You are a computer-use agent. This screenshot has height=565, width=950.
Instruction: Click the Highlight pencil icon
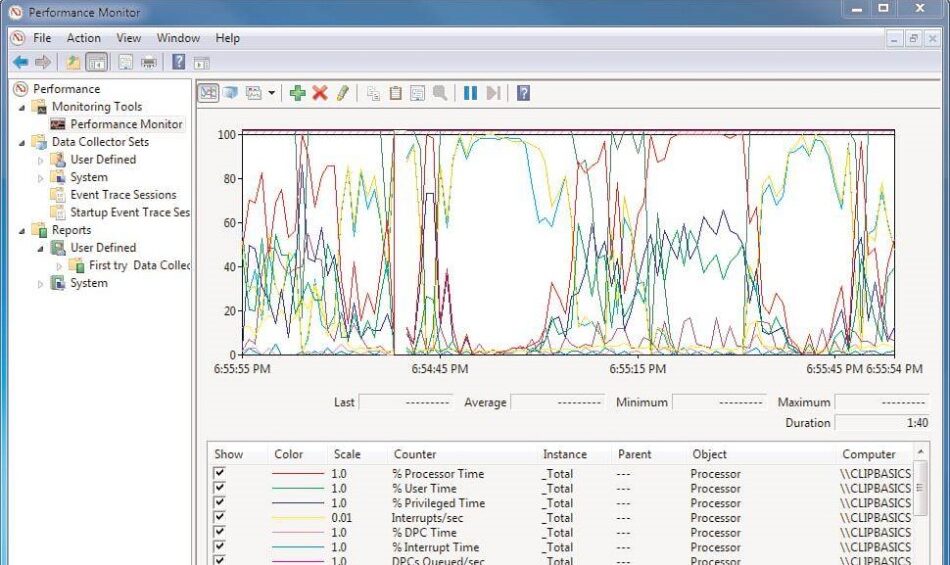coord(342,93)
